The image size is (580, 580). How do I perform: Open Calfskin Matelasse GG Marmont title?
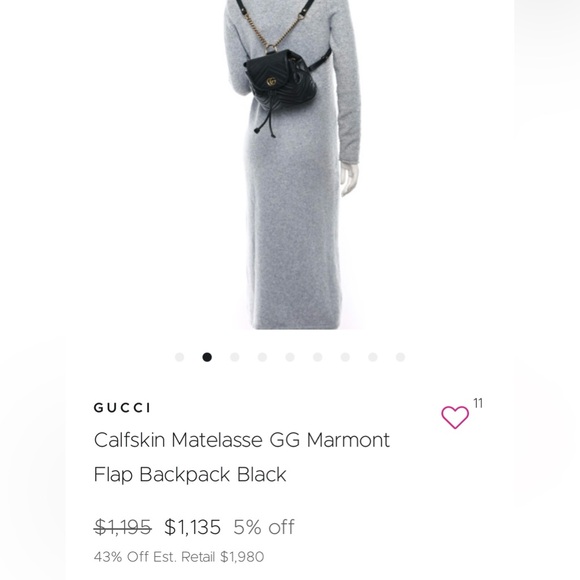[242, 440]
